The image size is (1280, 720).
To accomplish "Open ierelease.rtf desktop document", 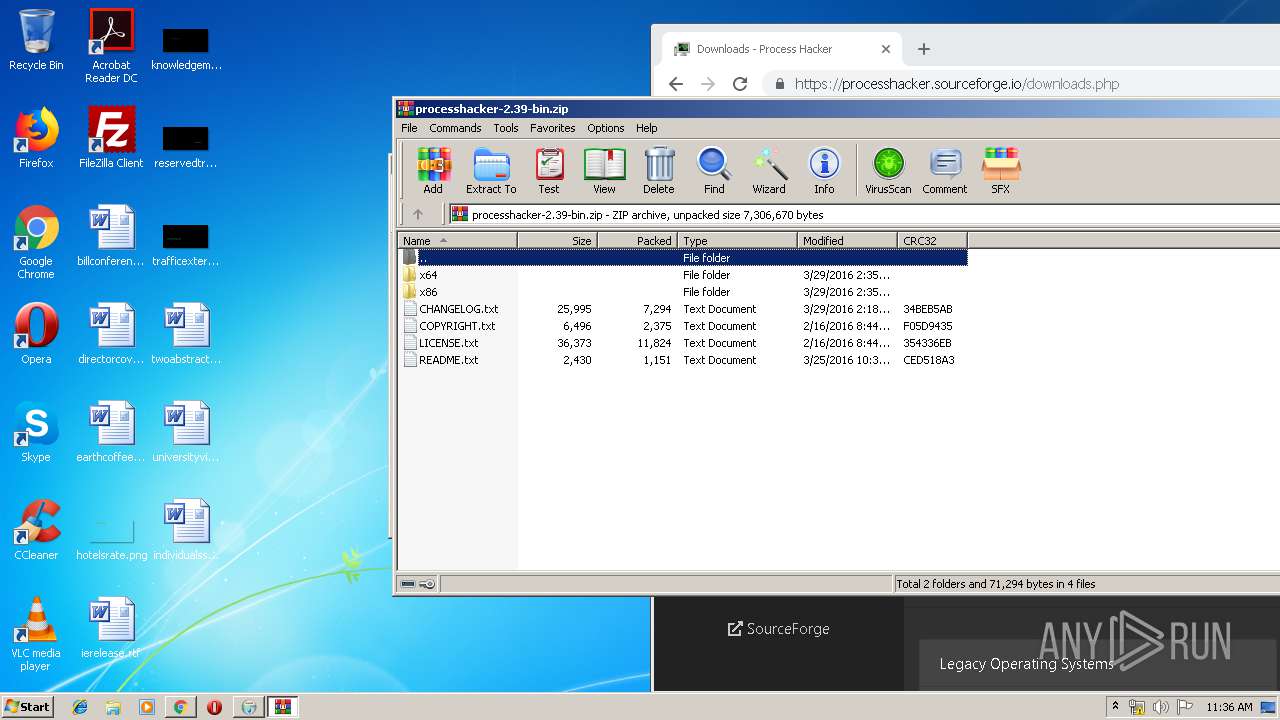I will coord(111,628).
